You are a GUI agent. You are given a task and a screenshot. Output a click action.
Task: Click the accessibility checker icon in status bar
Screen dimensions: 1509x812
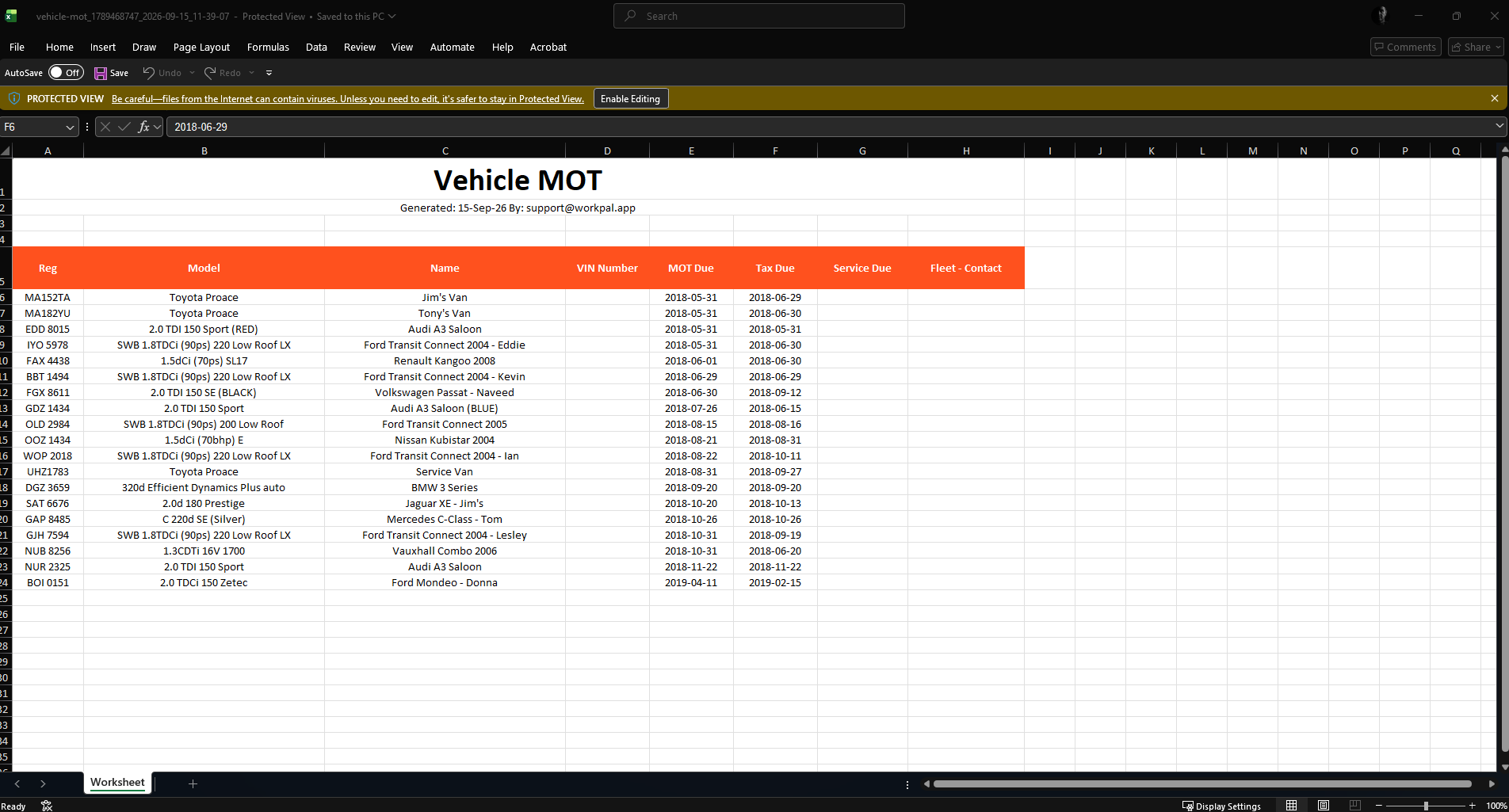coord(47,806)
